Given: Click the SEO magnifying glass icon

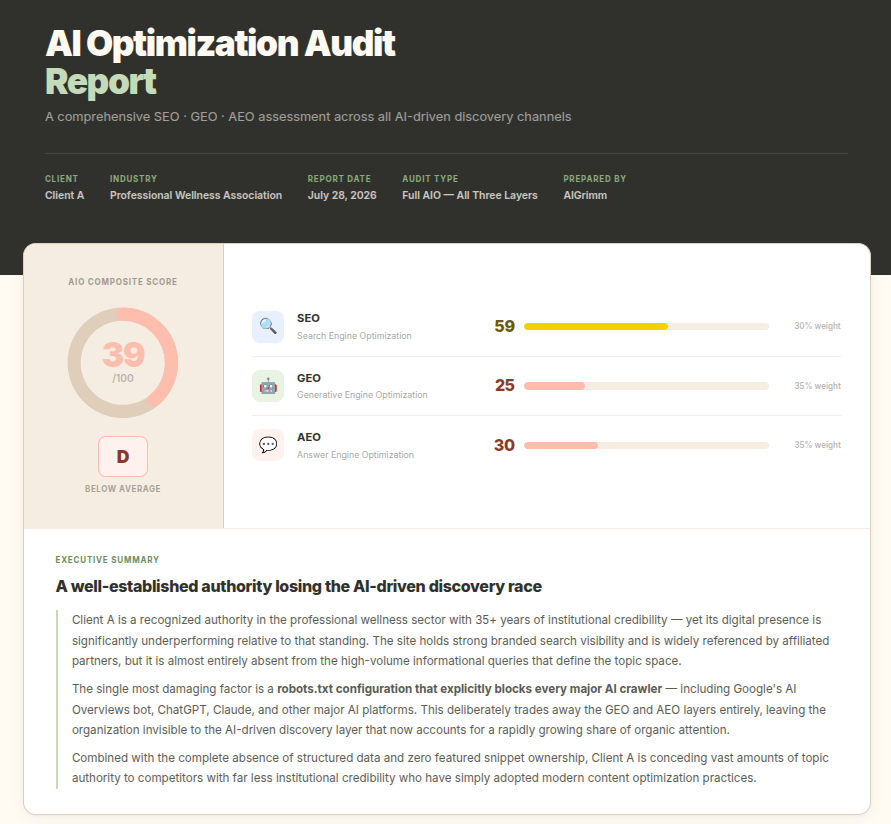Looking at the screenshot, I should [268, 327].
